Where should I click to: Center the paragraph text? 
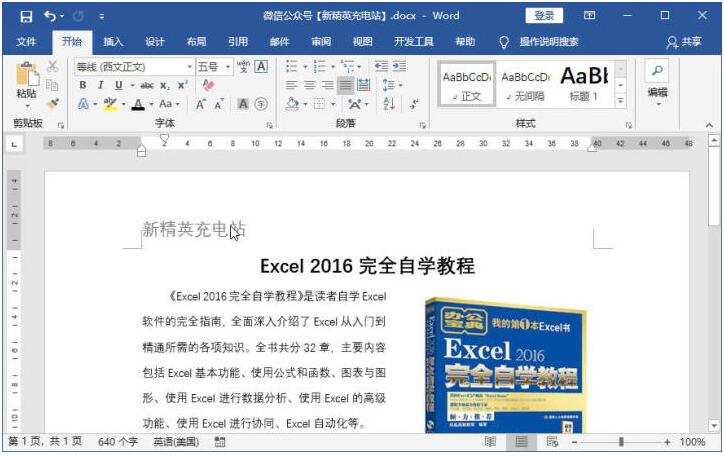309,85
